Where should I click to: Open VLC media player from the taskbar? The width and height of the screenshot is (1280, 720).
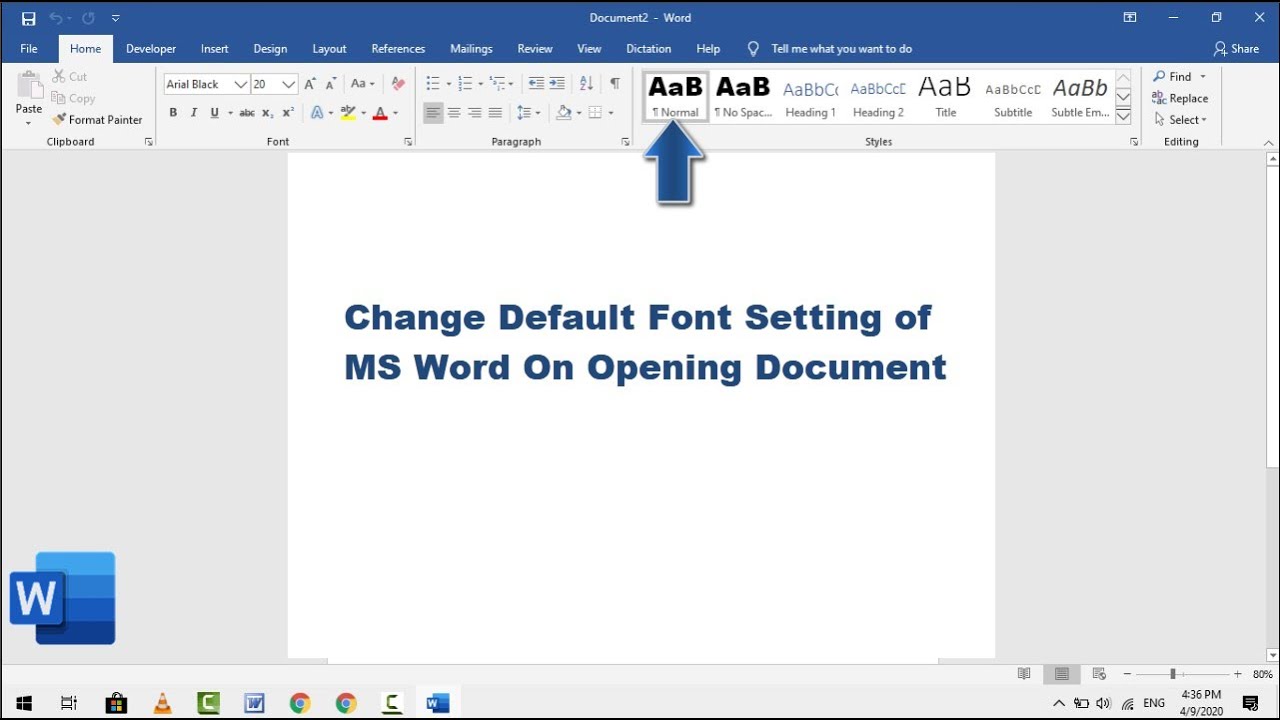[x=162, y=703]
